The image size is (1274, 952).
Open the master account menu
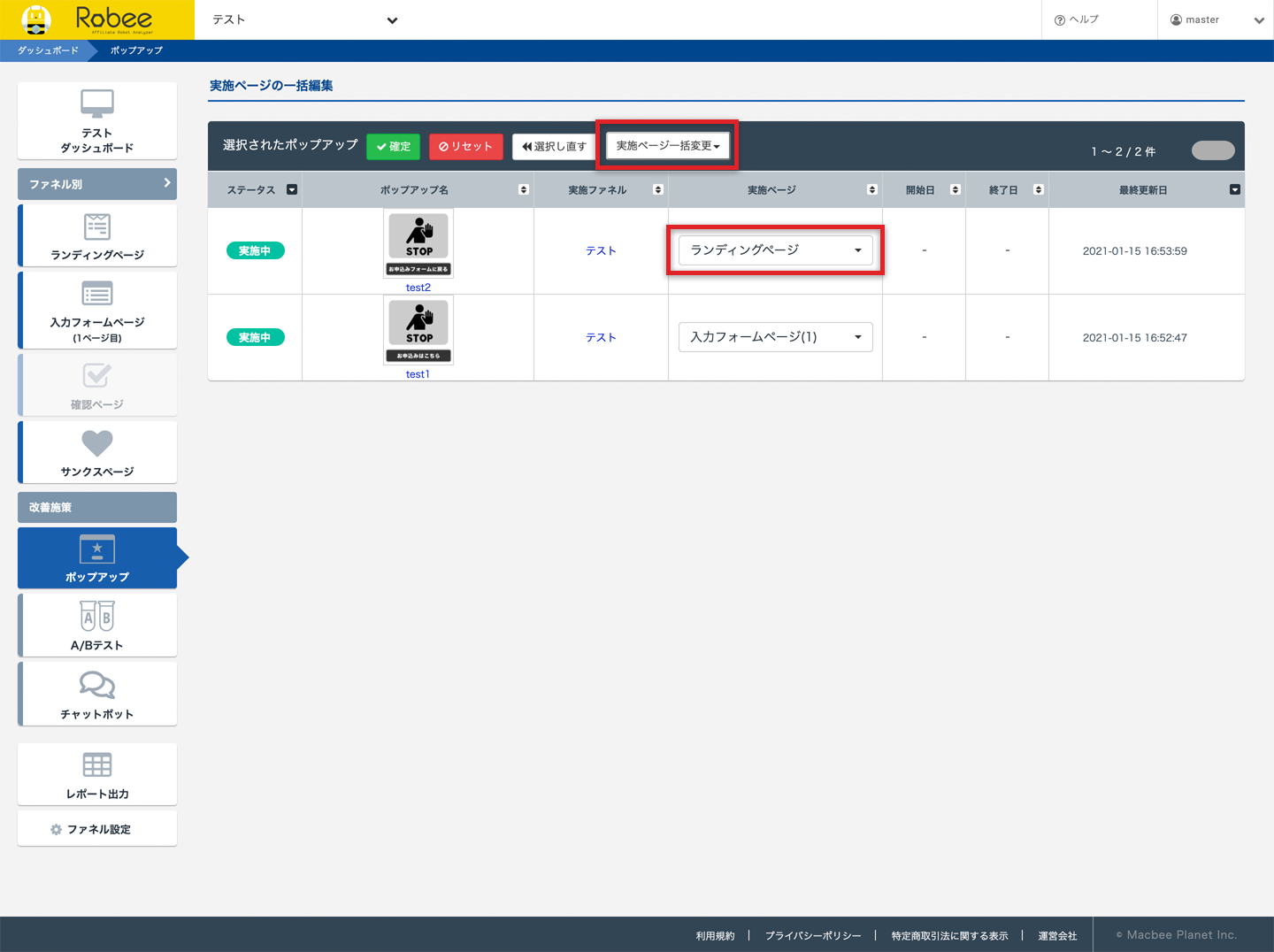(1215, 19)
